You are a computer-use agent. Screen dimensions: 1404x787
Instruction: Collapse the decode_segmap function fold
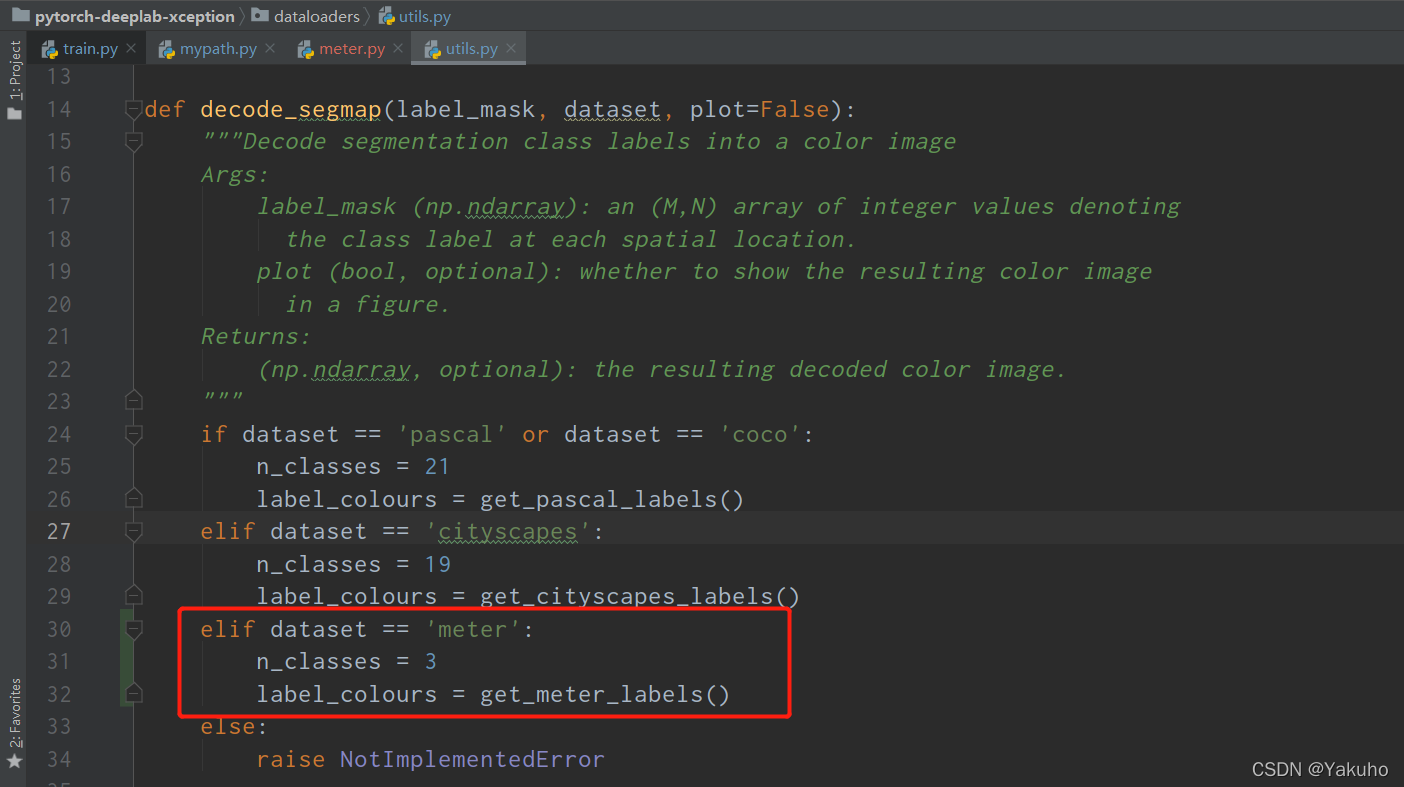(x=133, y=109)
